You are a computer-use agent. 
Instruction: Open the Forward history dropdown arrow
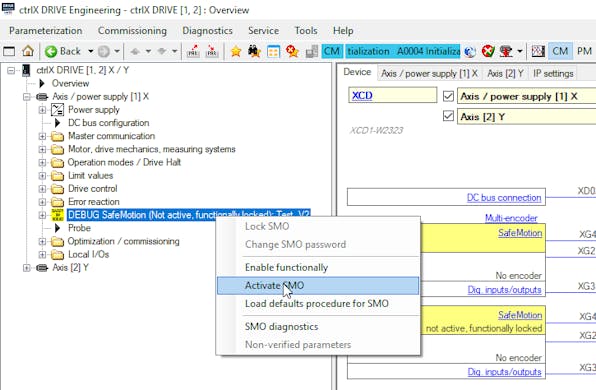117,51
